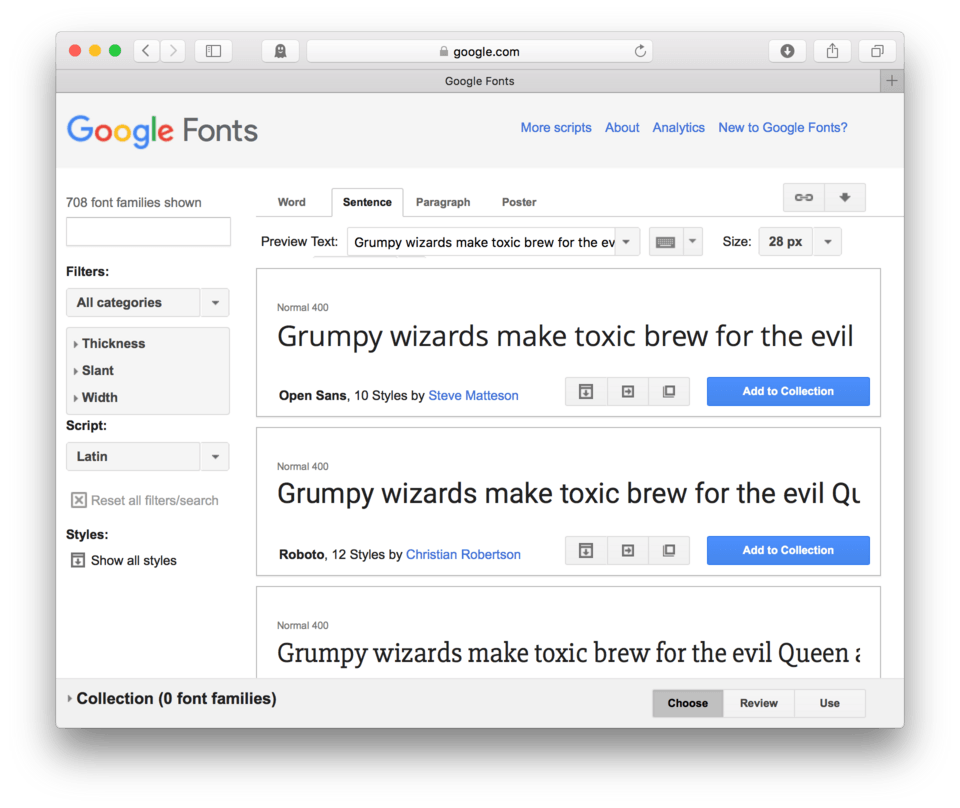Expand the Slant filter
This screenshot has height=808, width=960.
94,370
